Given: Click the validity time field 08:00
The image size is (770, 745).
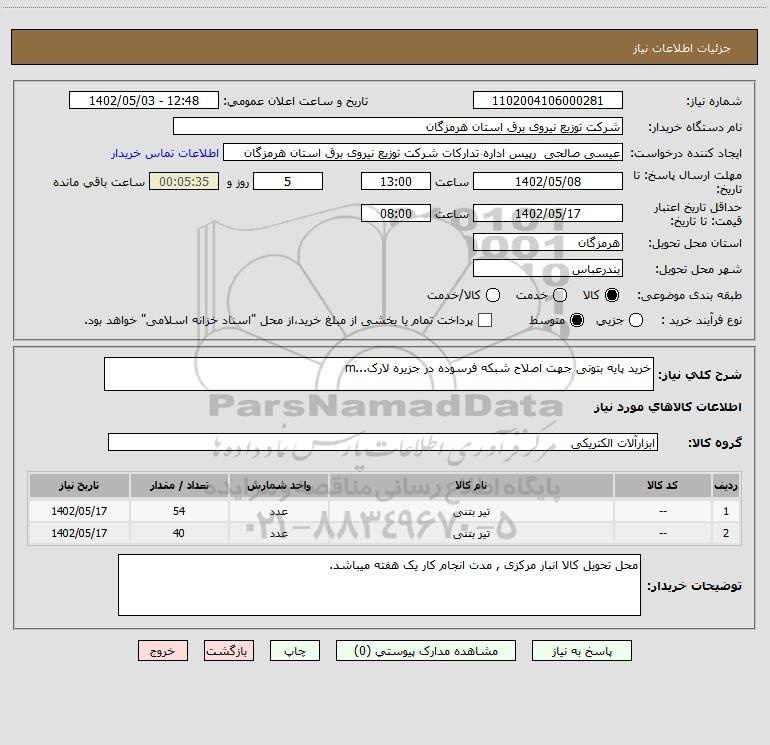Looking at the screenshot, I should pyautogui.click(x=396, y=213).
